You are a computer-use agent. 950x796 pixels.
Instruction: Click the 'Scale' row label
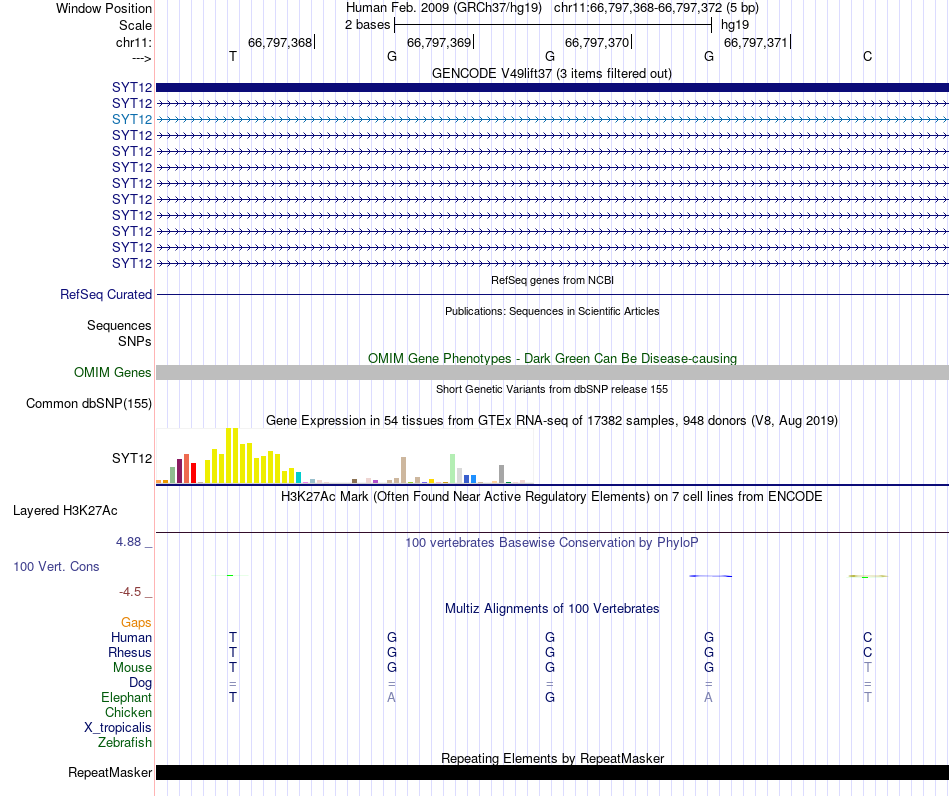pyautogui.click(x=135, y=25)
